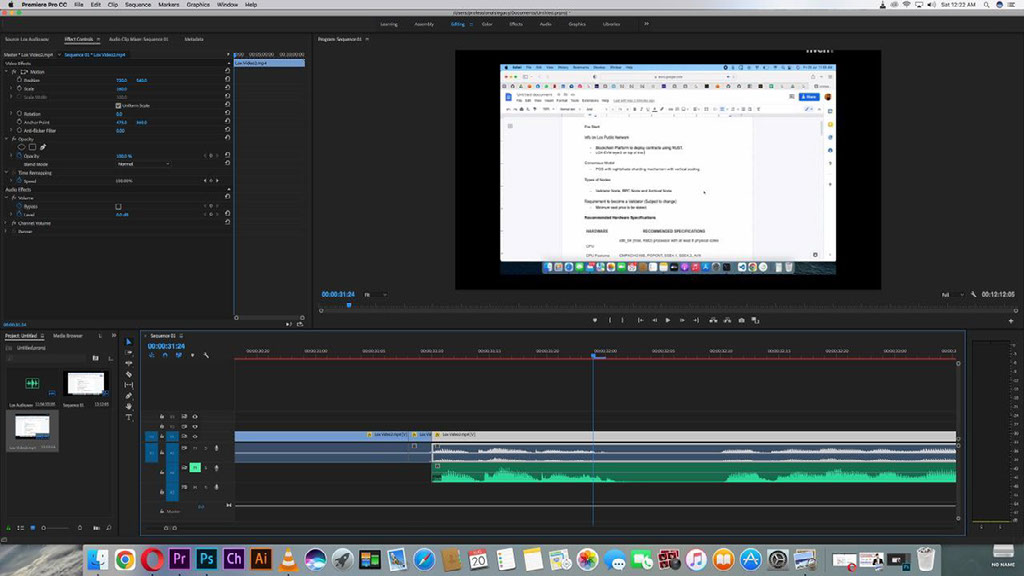Viewport: 1024px width, 576px height.
Task: Open timeline display settings wrench
Action: click(206, 355)
